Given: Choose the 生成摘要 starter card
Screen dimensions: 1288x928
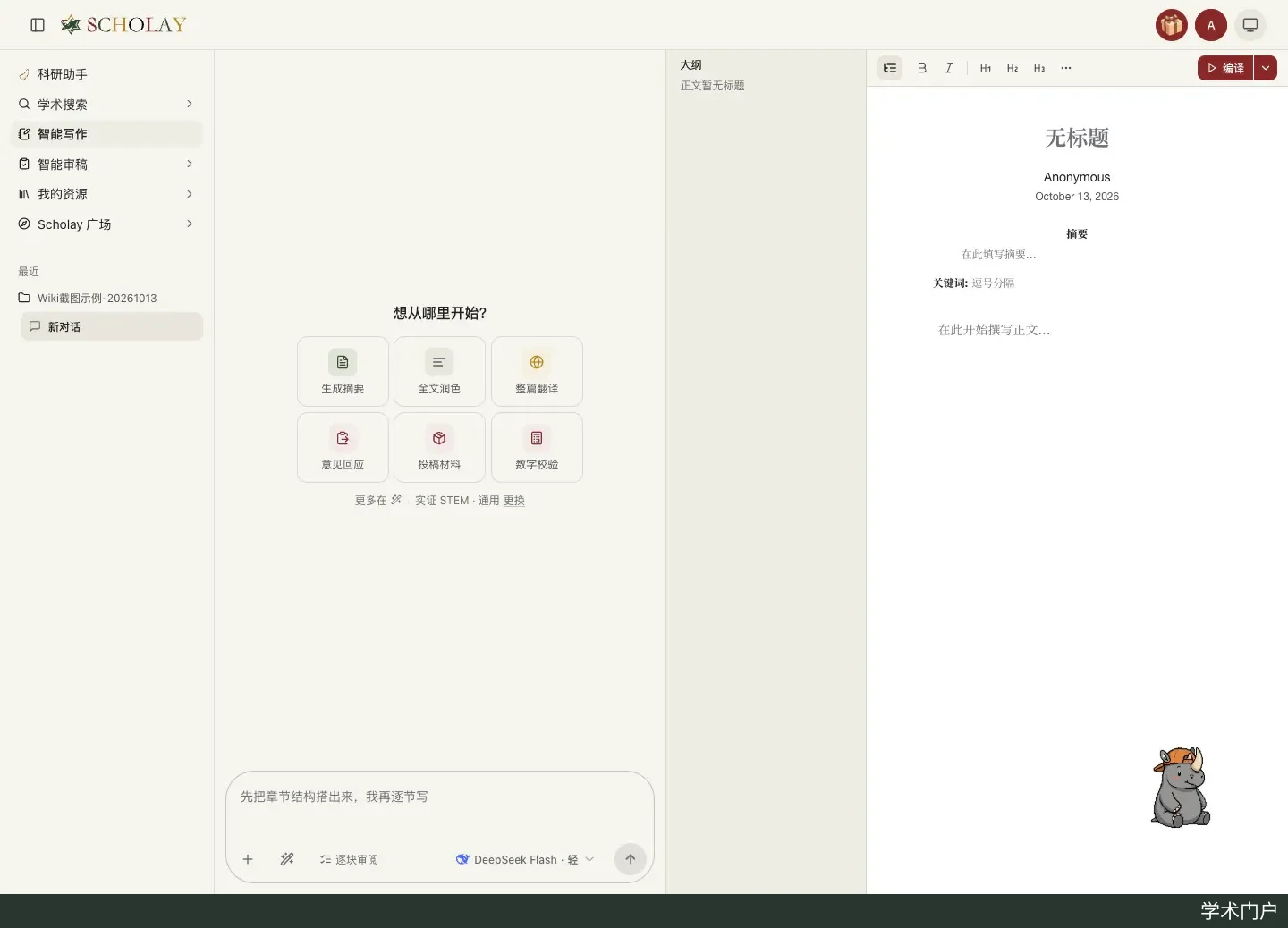Looking at the screenshot, I should pyautogui.click(x=343, y=371).
